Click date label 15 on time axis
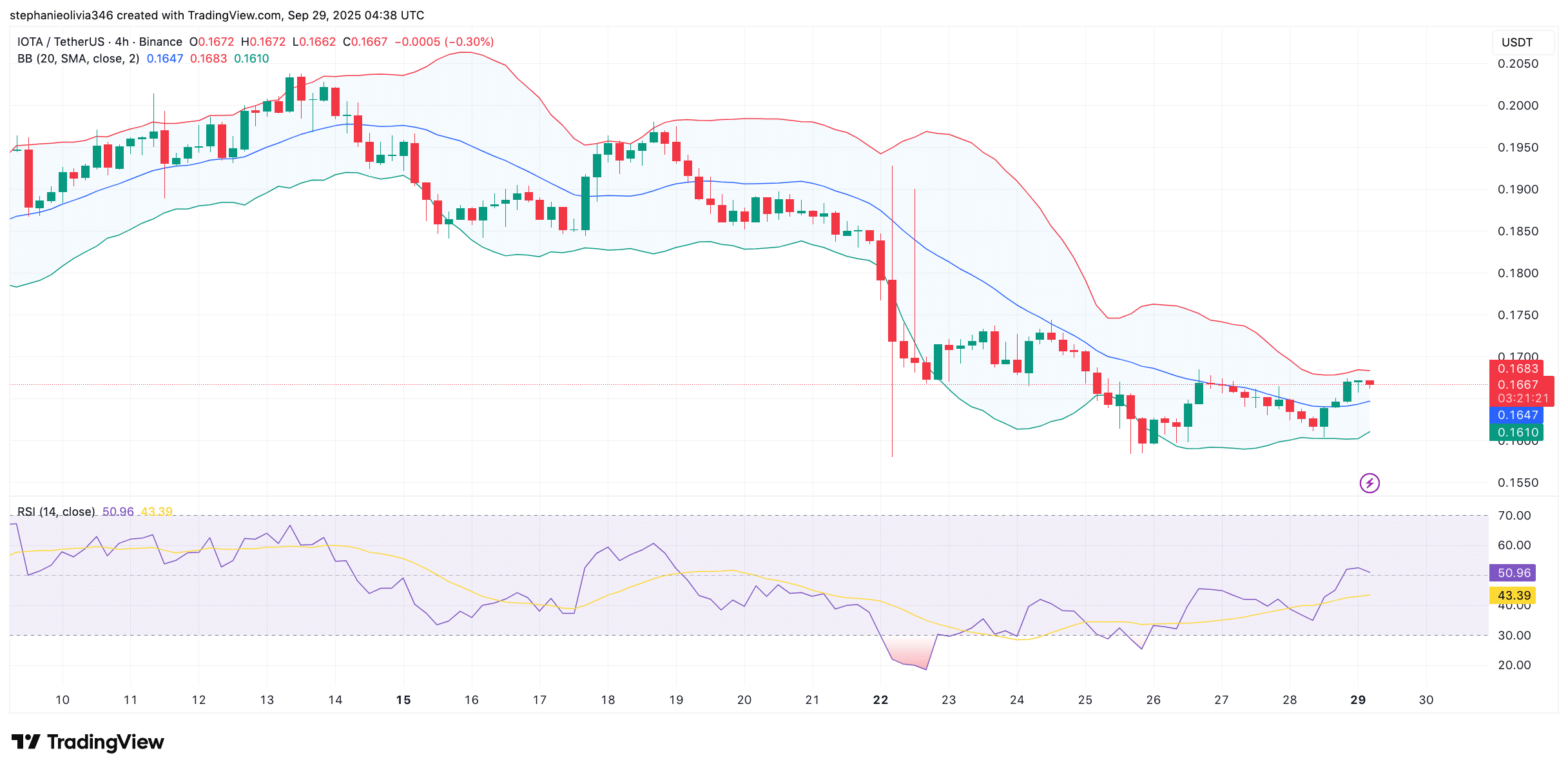The image size is (1568, 771). [x=403, y=700]
